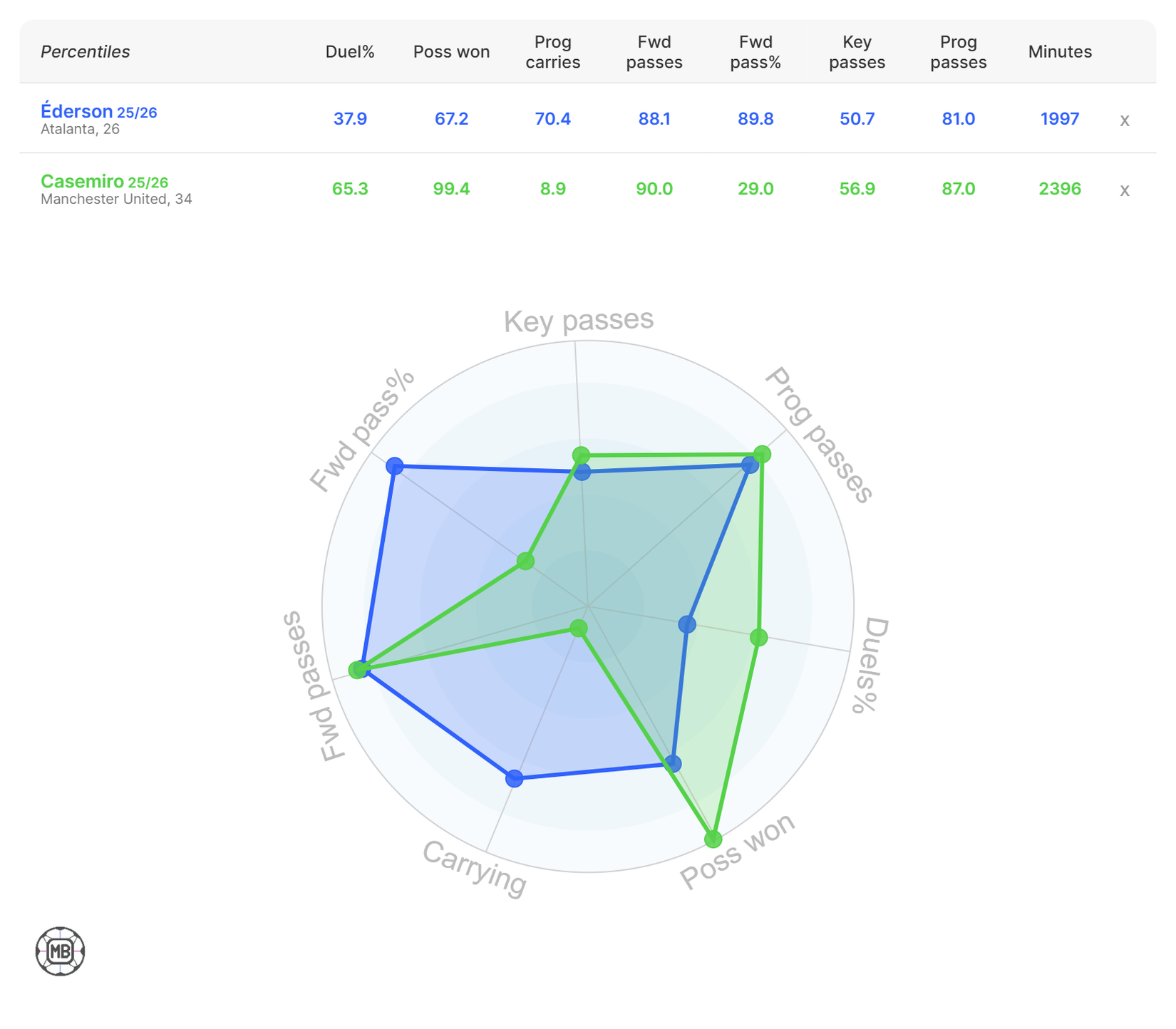
Task: Click the Poss won column header
Action: click(x=451, y=52)
